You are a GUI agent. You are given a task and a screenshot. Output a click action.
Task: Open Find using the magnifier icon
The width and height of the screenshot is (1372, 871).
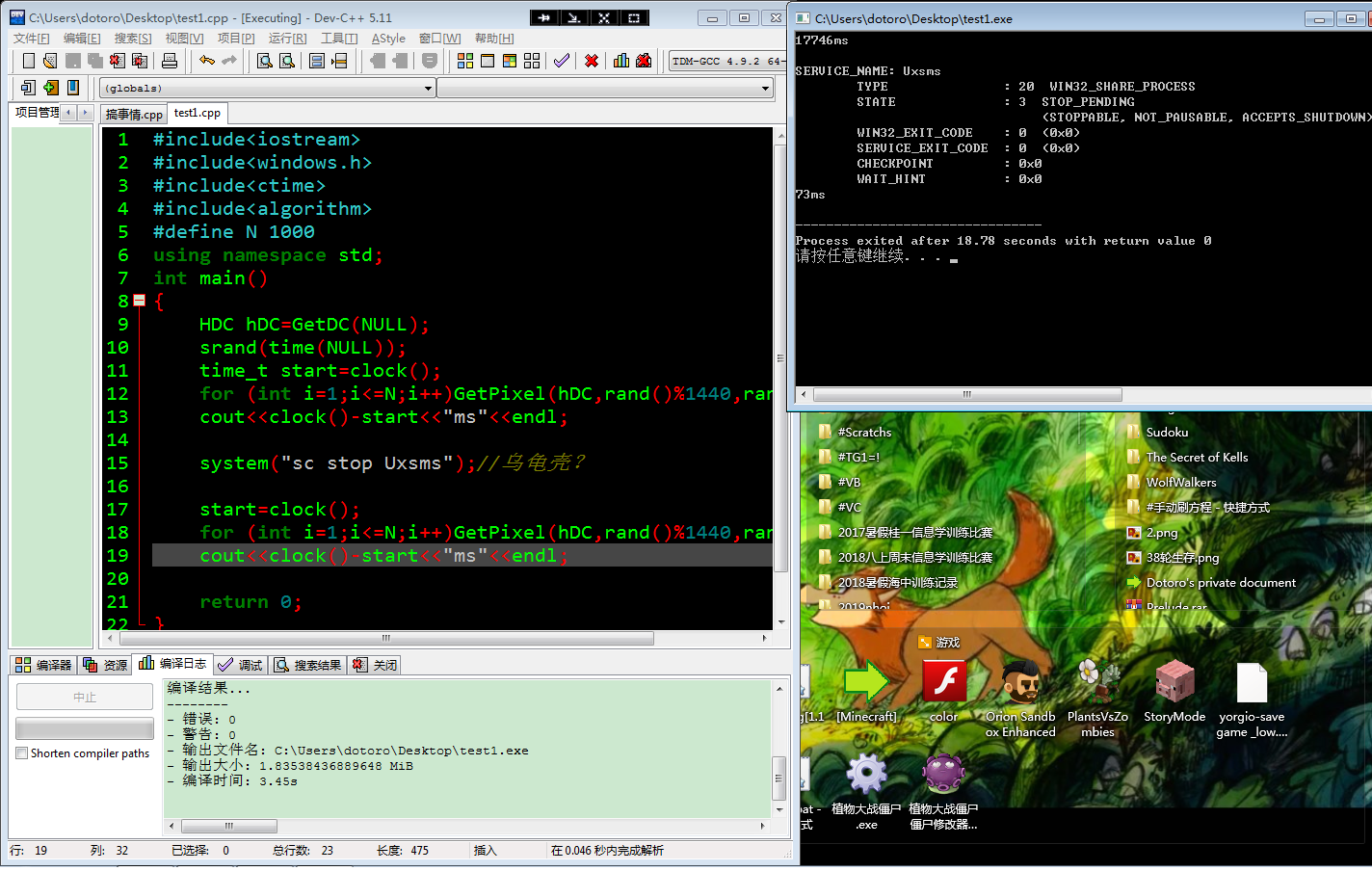[x=264, y=61]
